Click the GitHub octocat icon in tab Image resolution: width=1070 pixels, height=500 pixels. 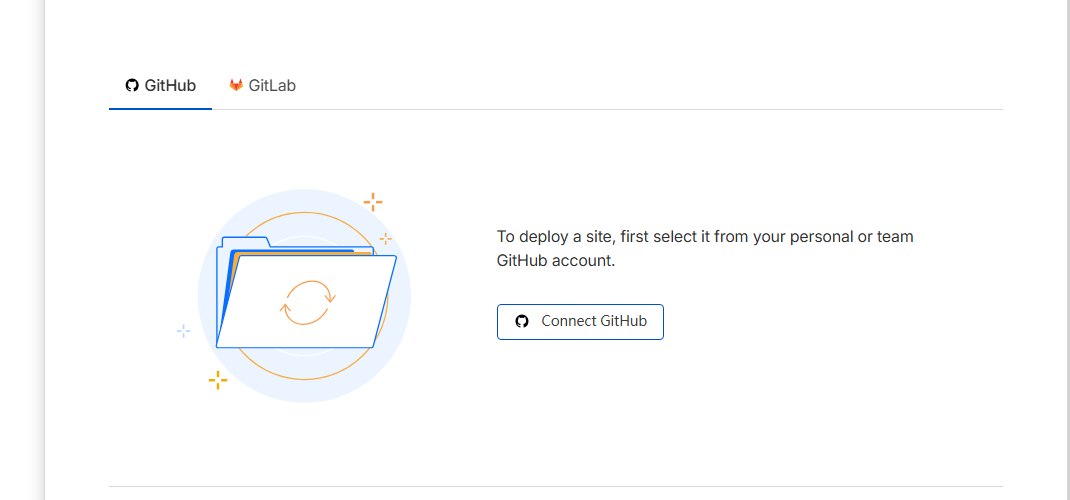132,85
